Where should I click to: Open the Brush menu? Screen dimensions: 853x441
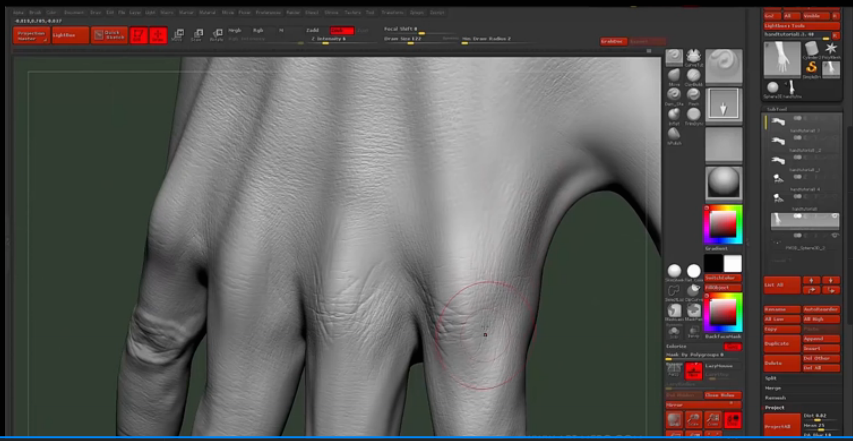(x=35, y=13)
